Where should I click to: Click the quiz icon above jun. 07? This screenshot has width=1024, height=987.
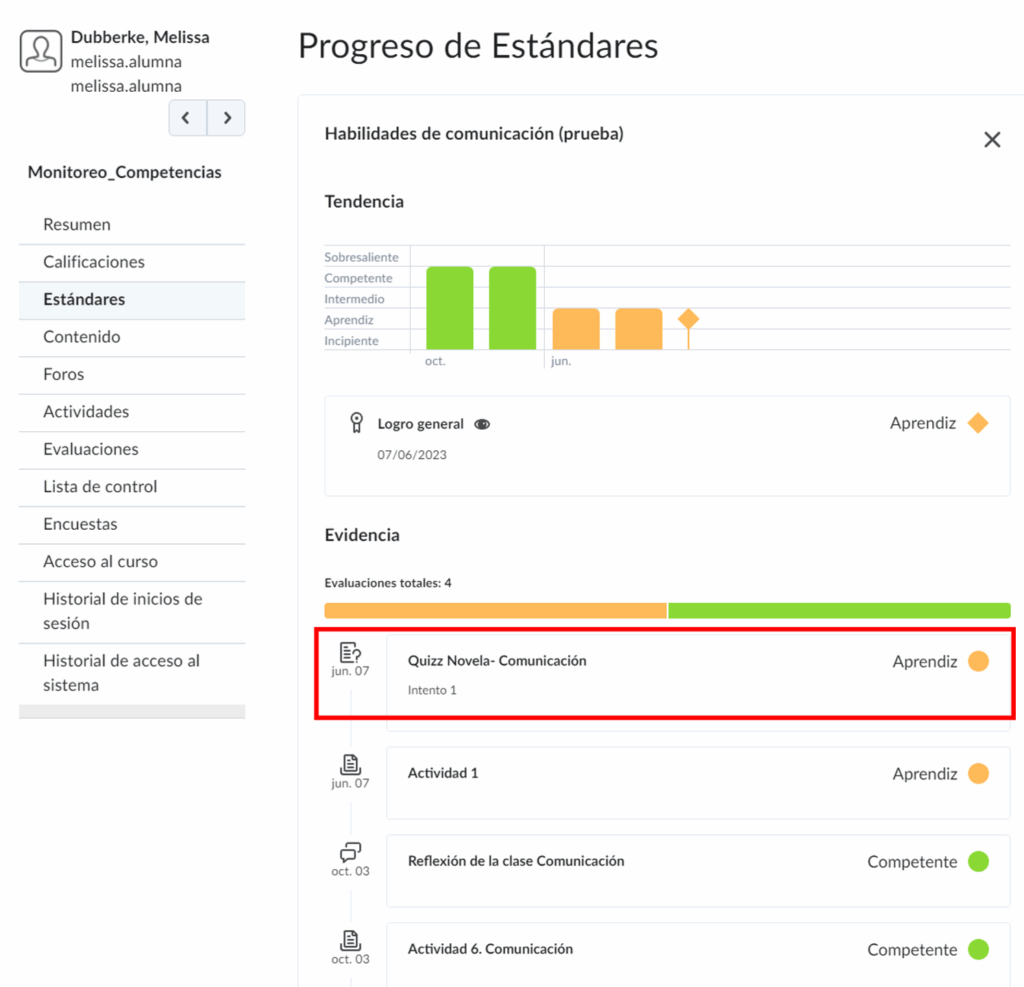pos(350,653)
